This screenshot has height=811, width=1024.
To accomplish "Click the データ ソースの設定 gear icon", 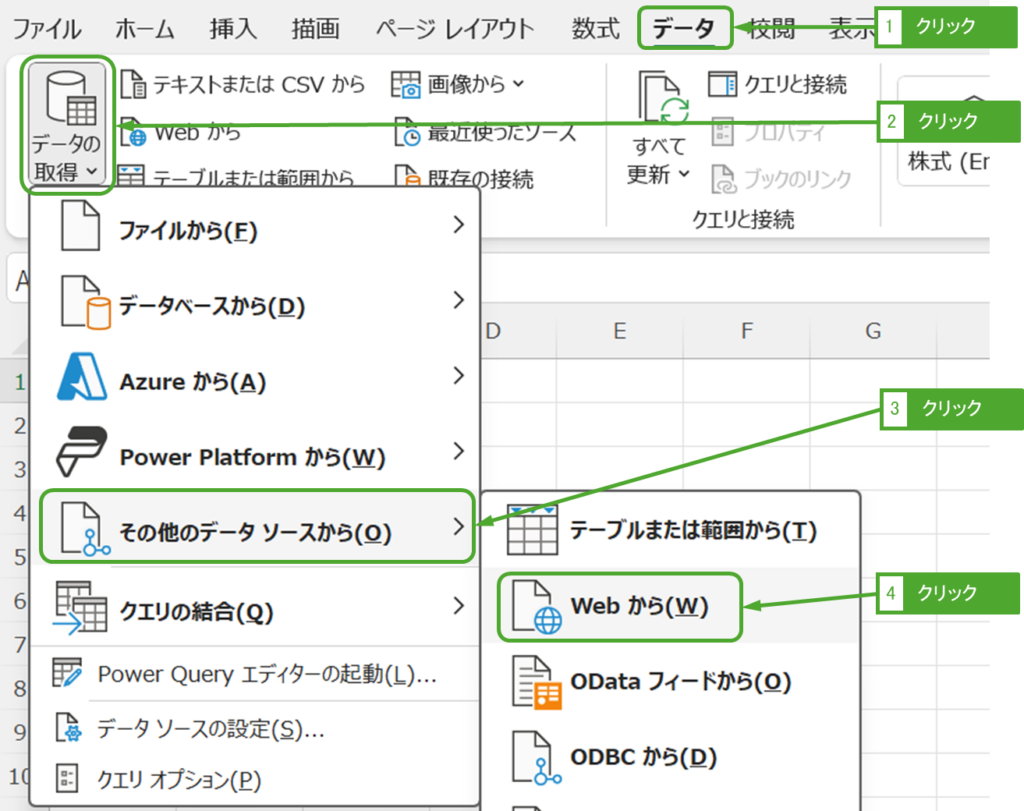I will 68,727.
